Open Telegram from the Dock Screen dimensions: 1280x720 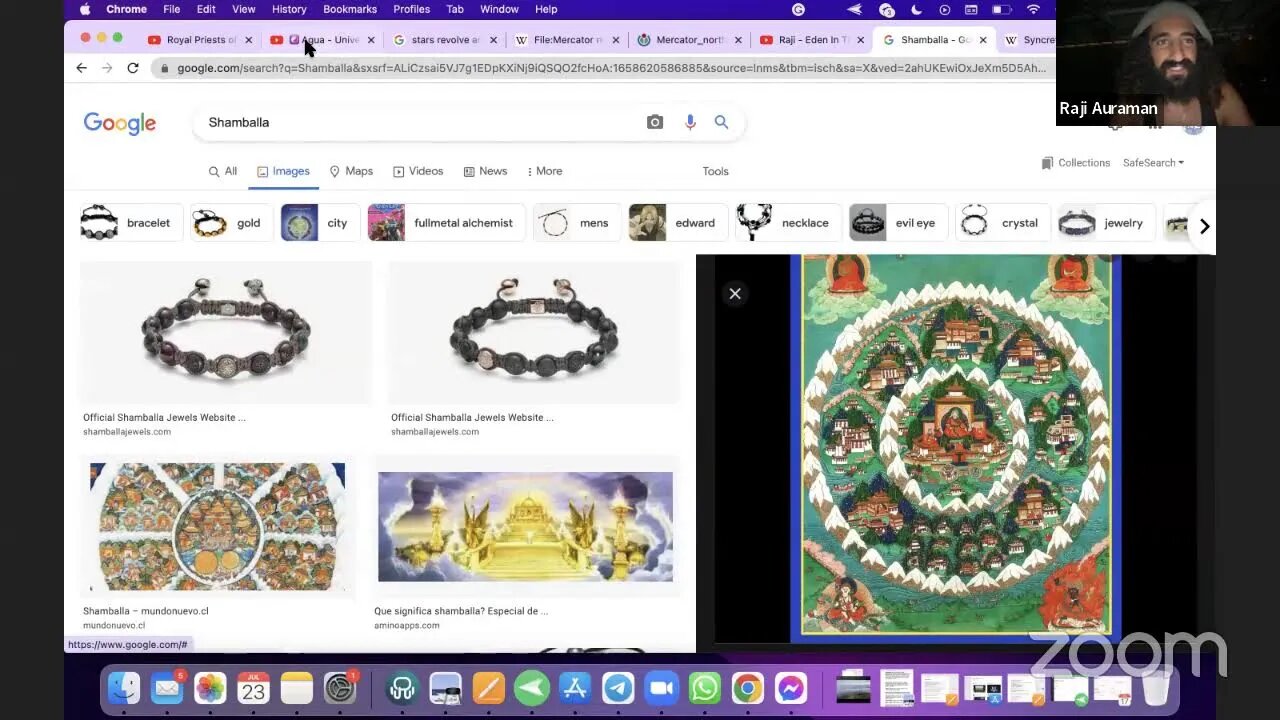[618, 688]
